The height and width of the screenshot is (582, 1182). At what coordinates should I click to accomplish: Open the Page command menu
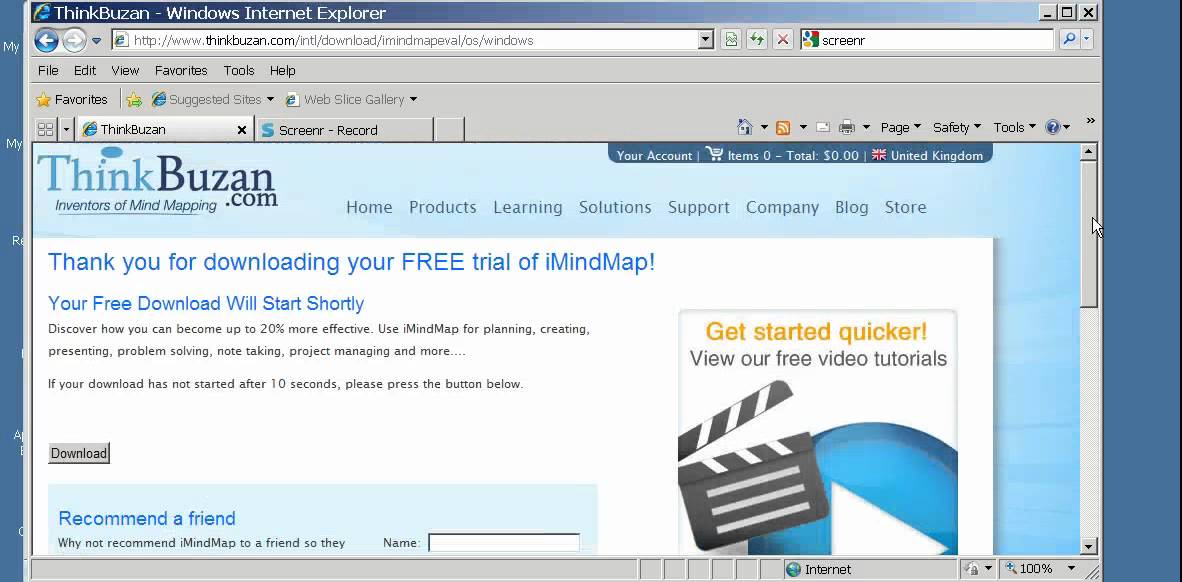pyautogui.click(x=901, y=127)
